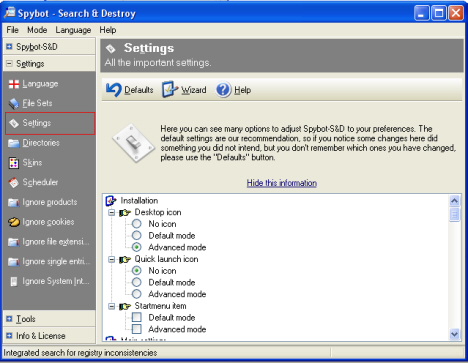Click the Installation section icon
The height and width of the screenshot is (363, 468).
(x=111, y=201)
